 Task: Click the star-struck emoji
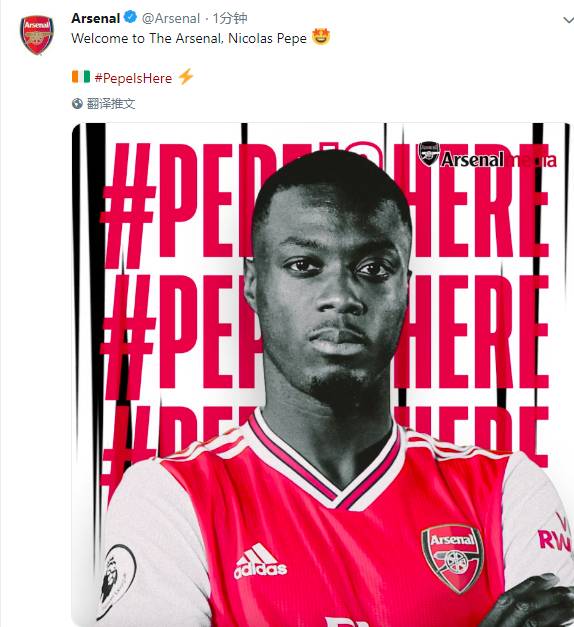point(321,37)
